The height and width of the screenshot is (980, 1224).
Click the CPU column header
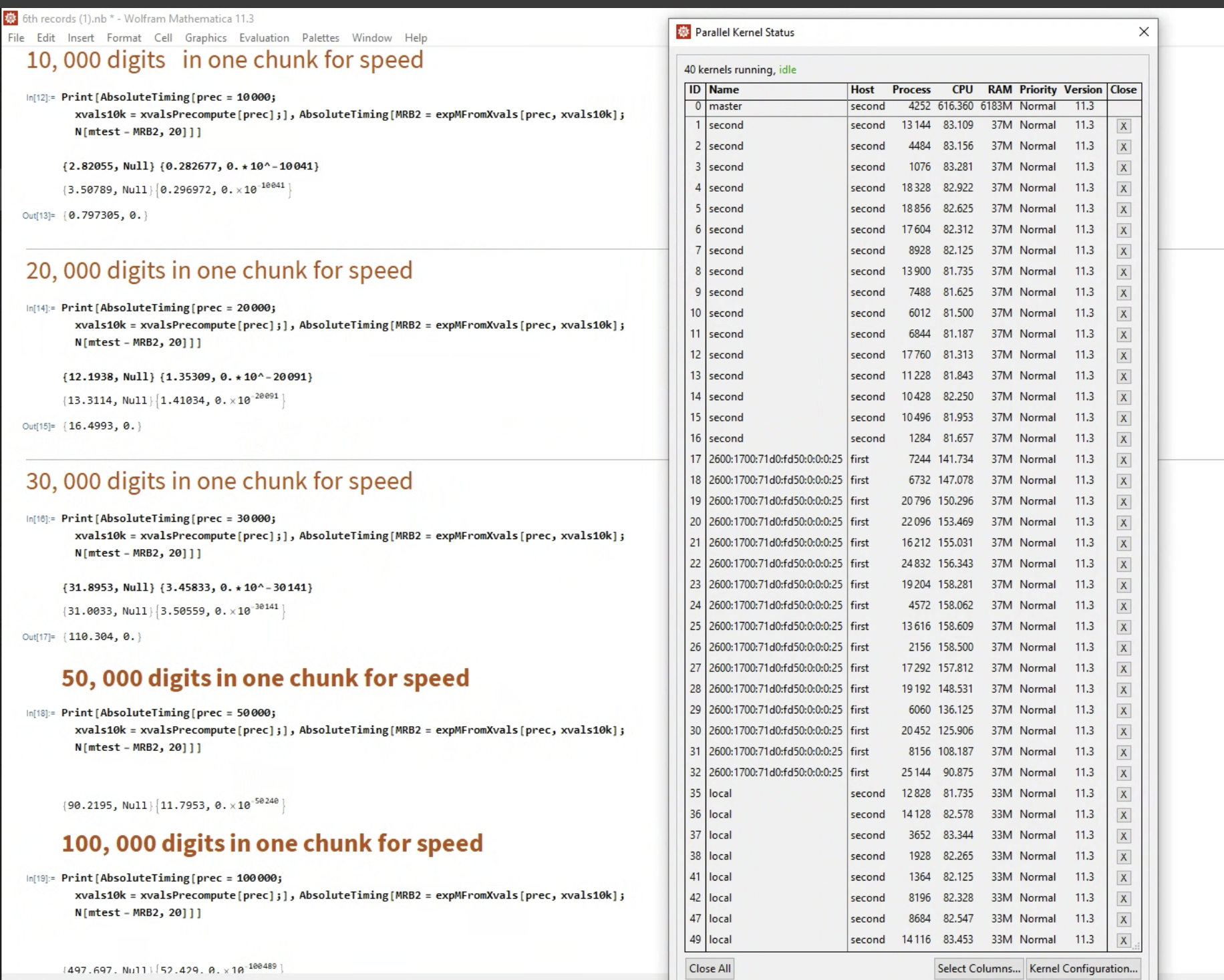962,90
